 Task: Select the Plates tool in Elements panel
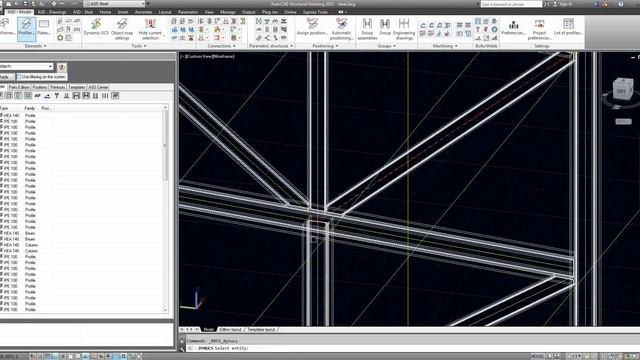coord(44,28)
